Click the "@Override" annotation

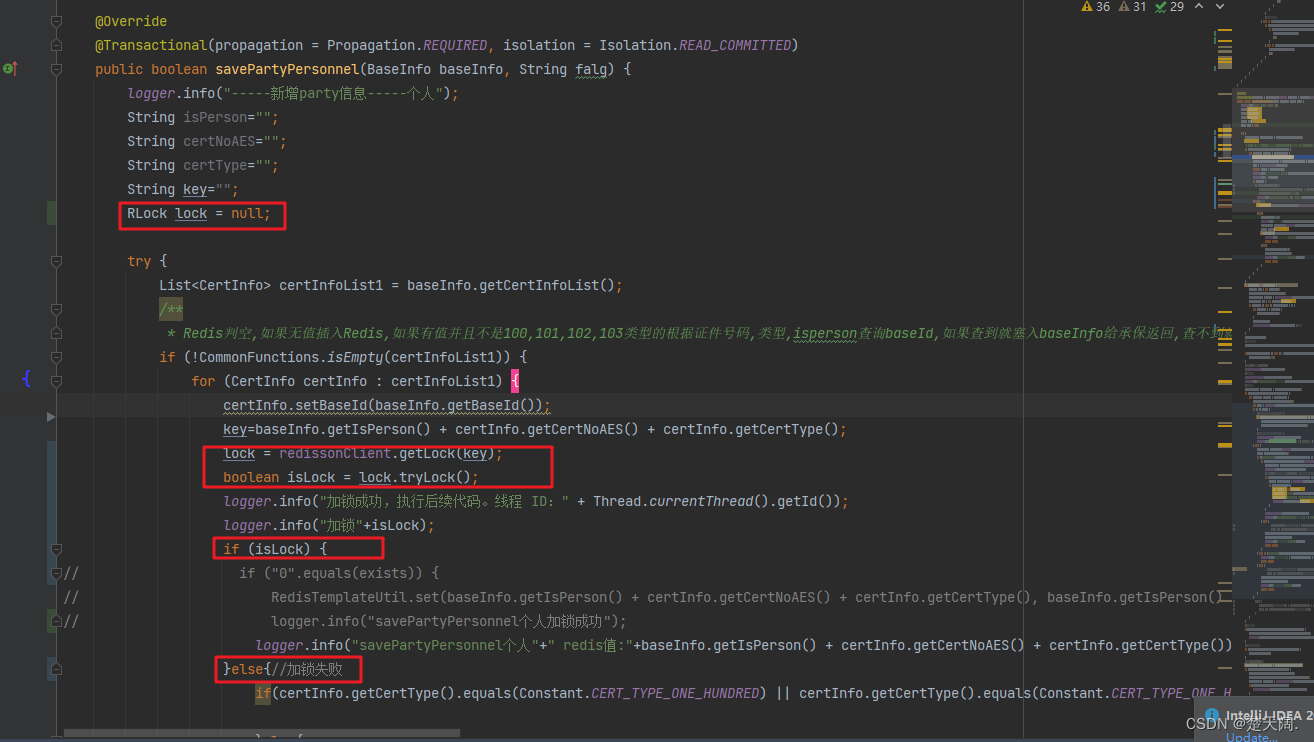click(x=131, y=21)
